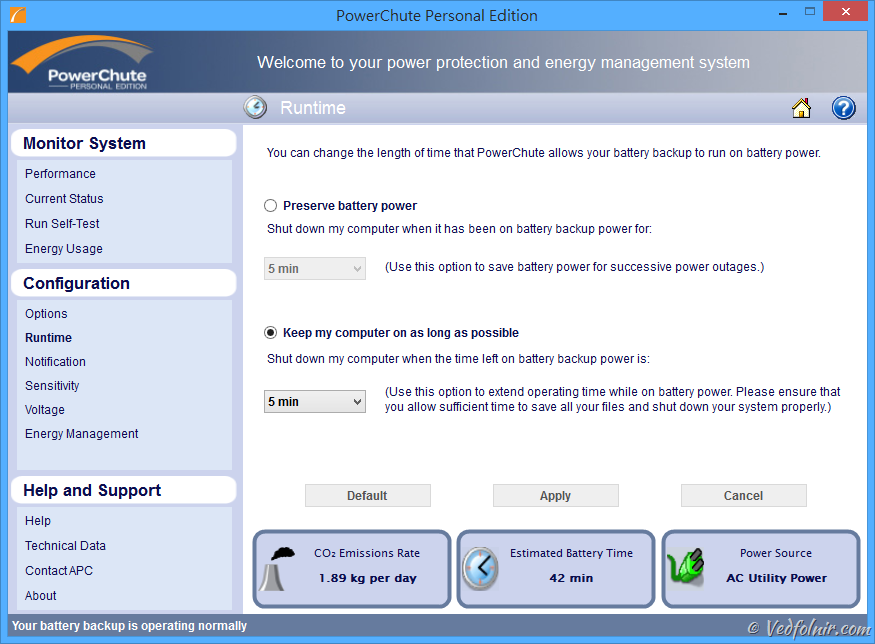
Task: Open Contact APC page
Action: (x=59, y=571)
